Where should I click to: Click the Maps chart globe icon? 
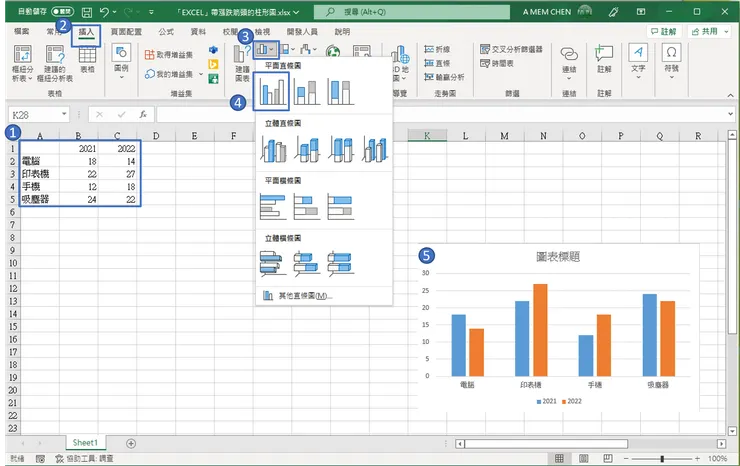[x=333, y=51]
